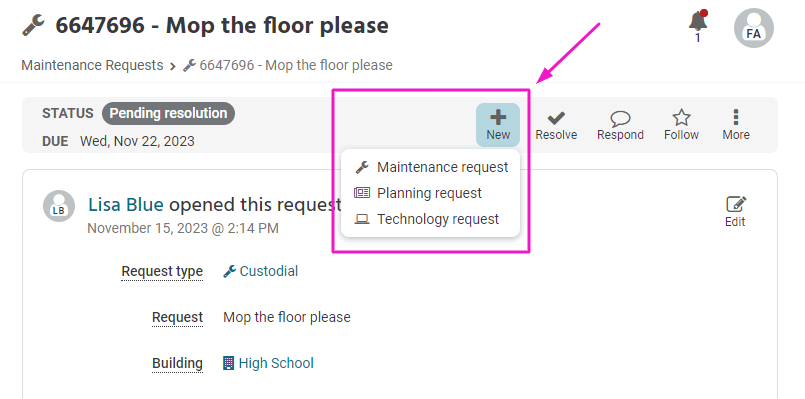Screen dimensions: 805x399
Task: Click the Edit pencil icon
Action: click(x=735, y=204)
